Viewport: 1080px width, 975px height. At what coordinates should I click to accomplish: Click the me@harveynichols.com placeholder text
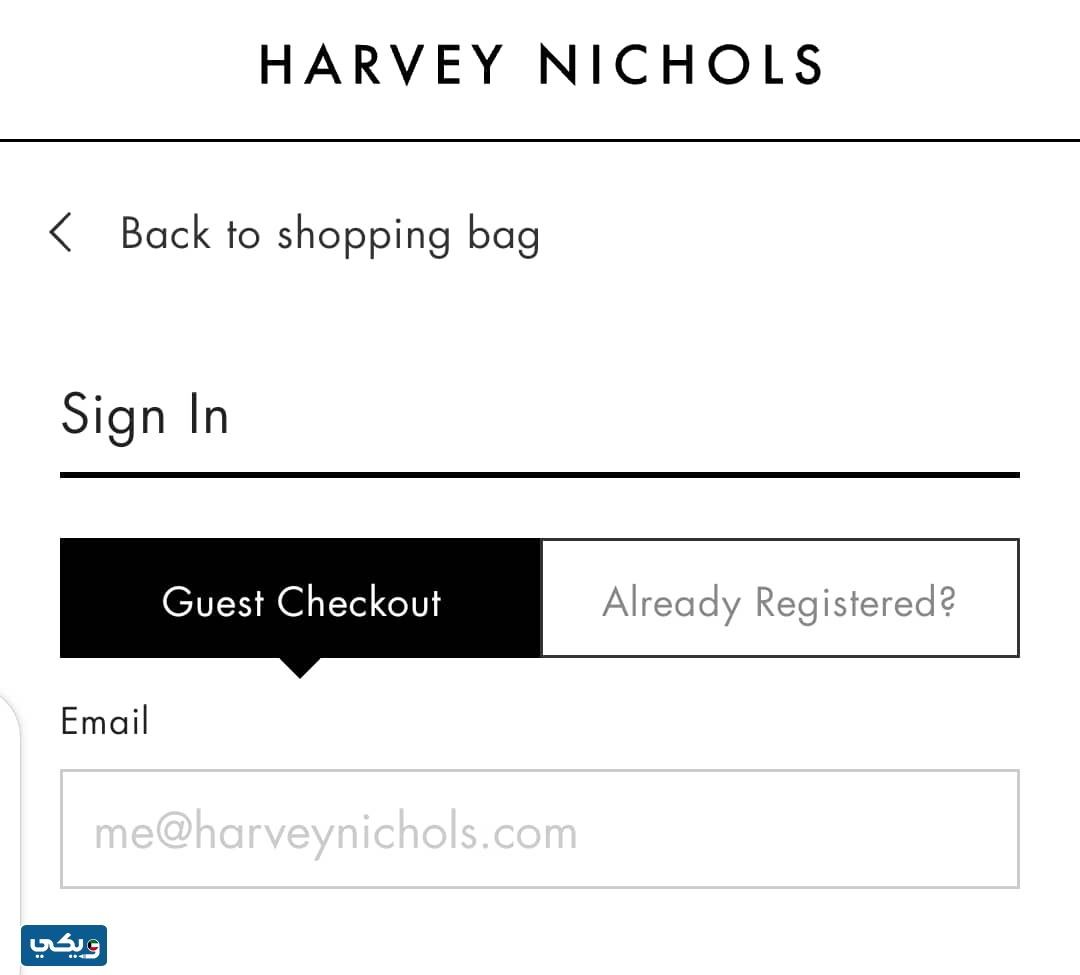(x=336, y=832)
